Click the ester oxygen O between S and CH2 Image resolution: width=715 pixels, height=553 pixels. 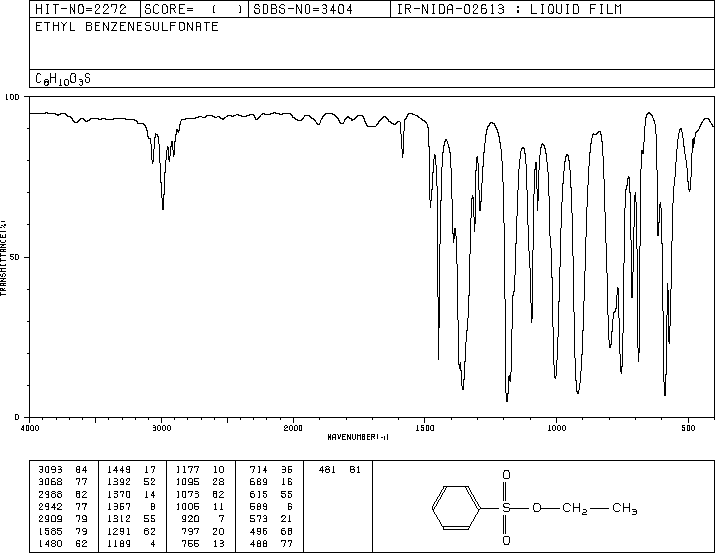537,508
